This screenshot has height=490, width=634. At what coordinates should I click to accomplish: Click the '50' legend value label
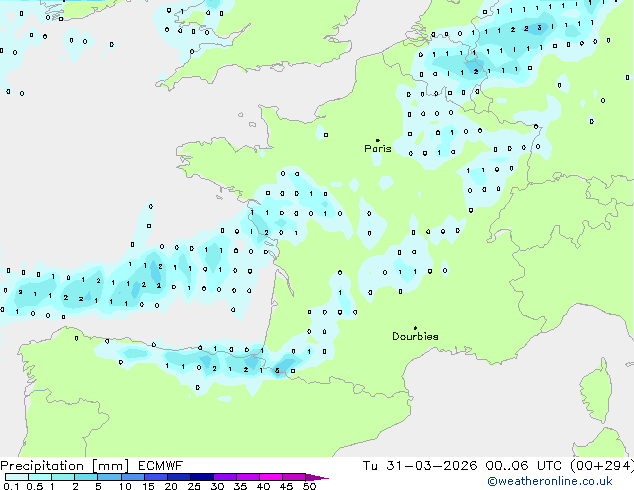[309, 486]
